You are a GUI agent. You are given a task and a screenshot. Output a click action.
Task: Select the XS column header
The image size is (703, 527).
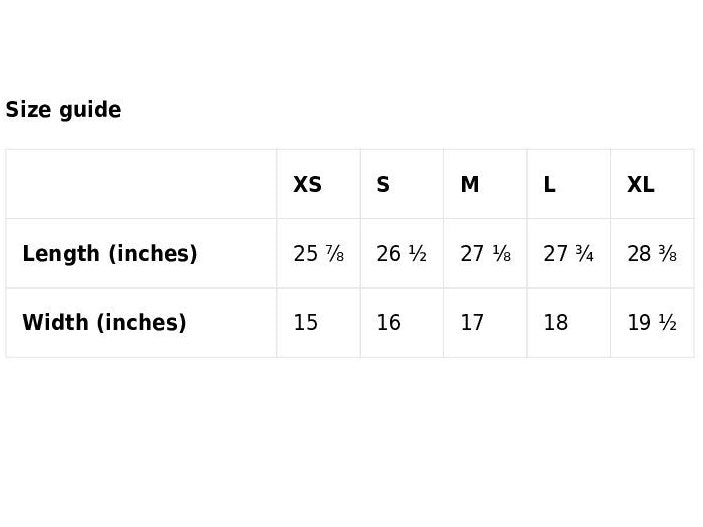(x=308, y=185)
